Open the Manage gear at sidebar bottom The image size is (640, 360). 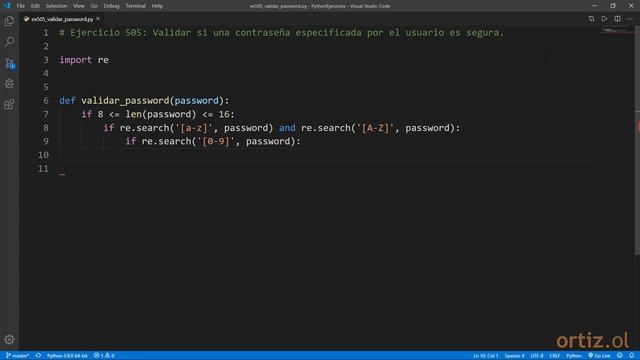click(9, 340)
